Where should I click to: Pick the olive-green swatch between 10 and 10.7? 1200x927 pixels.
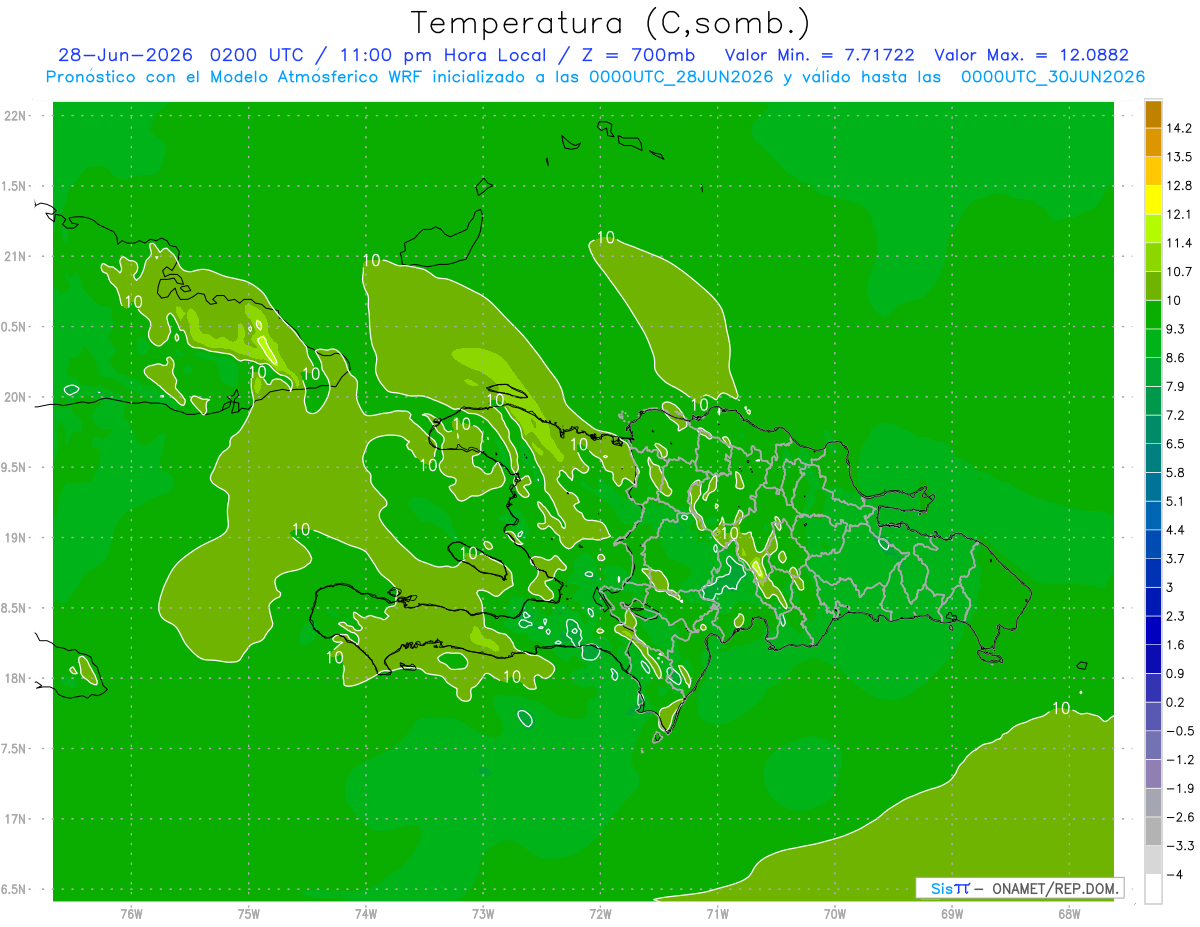tap(1153, 286)
